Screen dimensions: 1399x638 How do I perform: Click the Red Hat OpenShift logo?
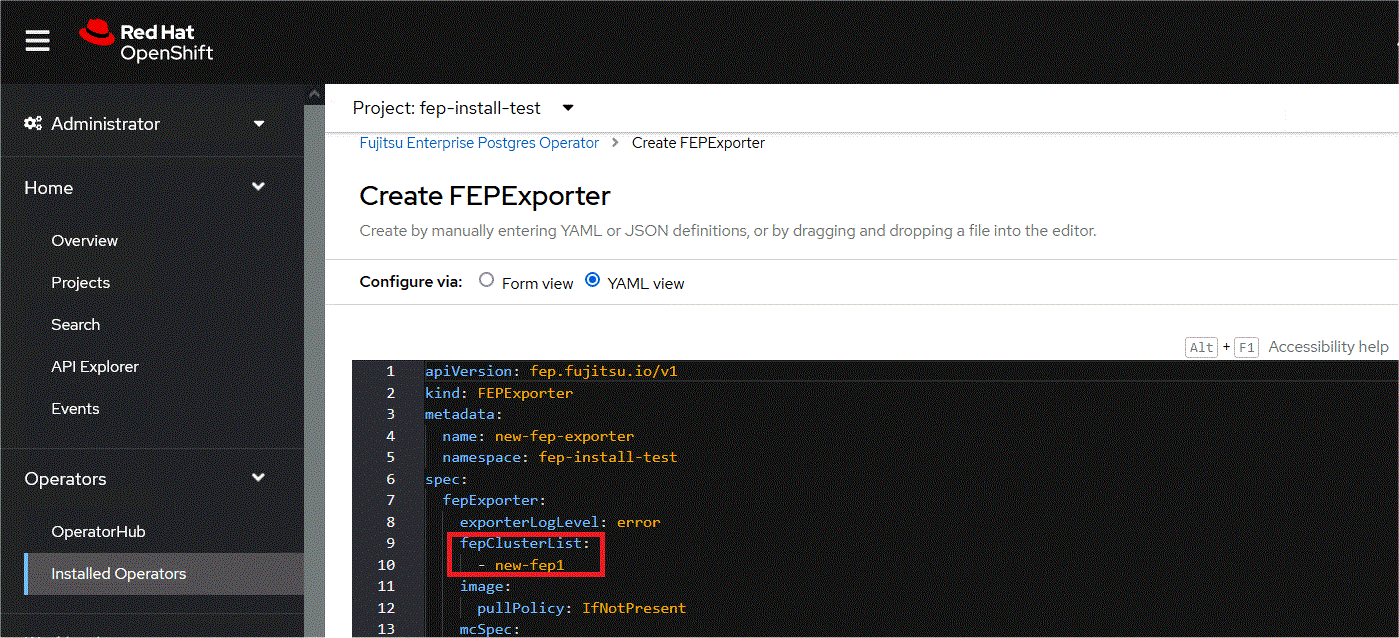147,41
